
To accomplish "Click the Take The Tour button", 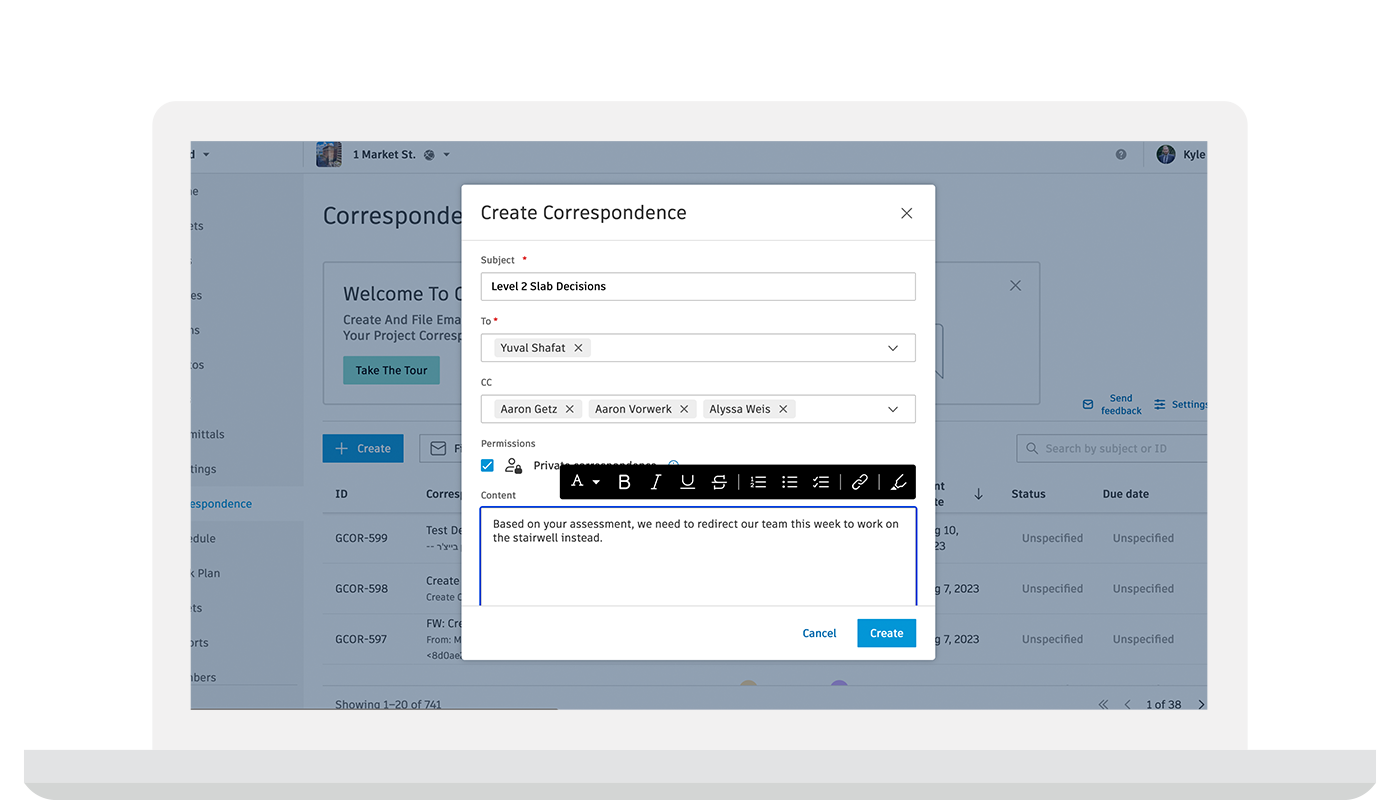I will (x=391, y=370).
